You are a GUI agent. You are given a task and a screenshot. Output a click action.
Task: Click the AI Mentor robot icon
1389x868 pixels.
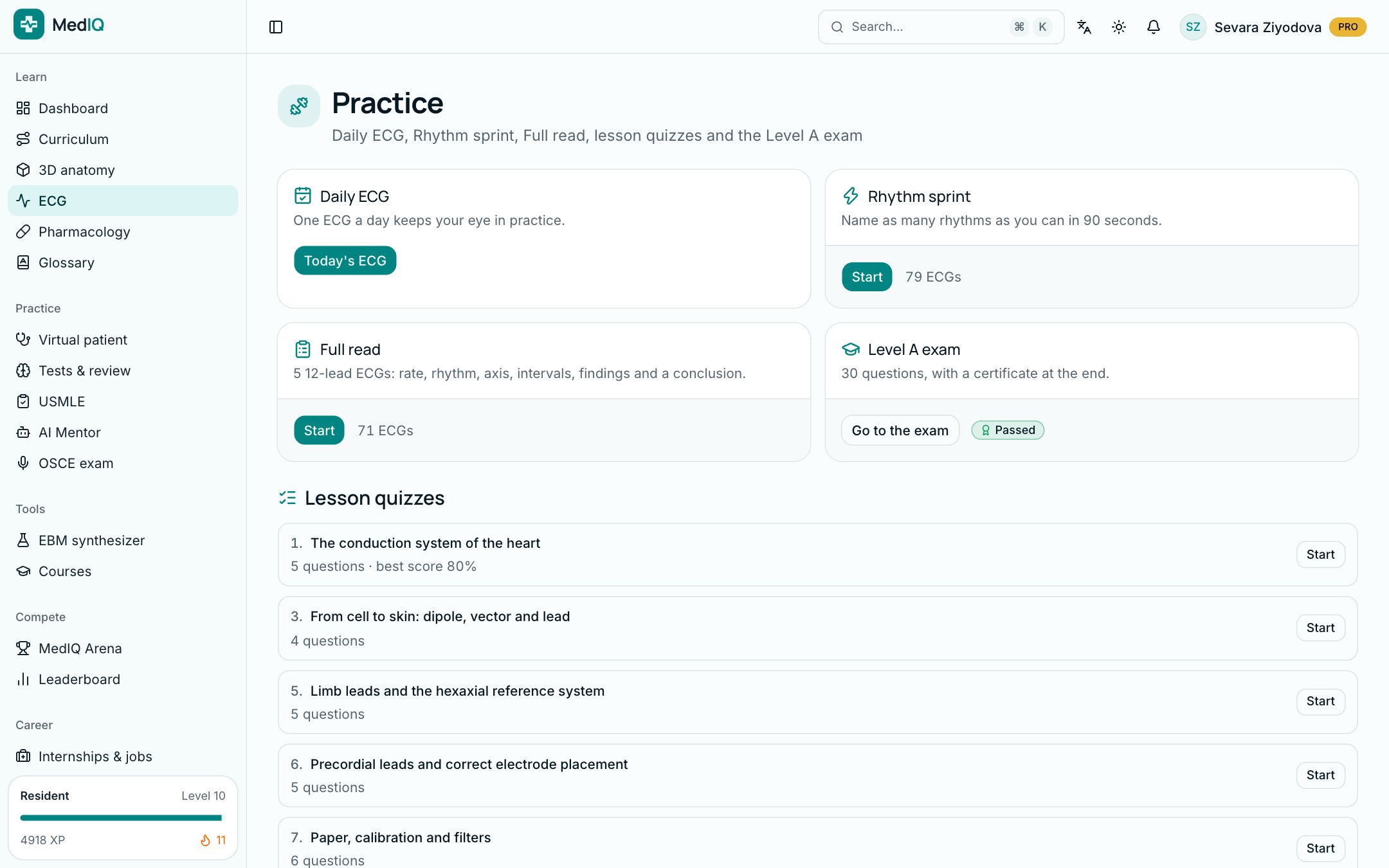(23, 432)
